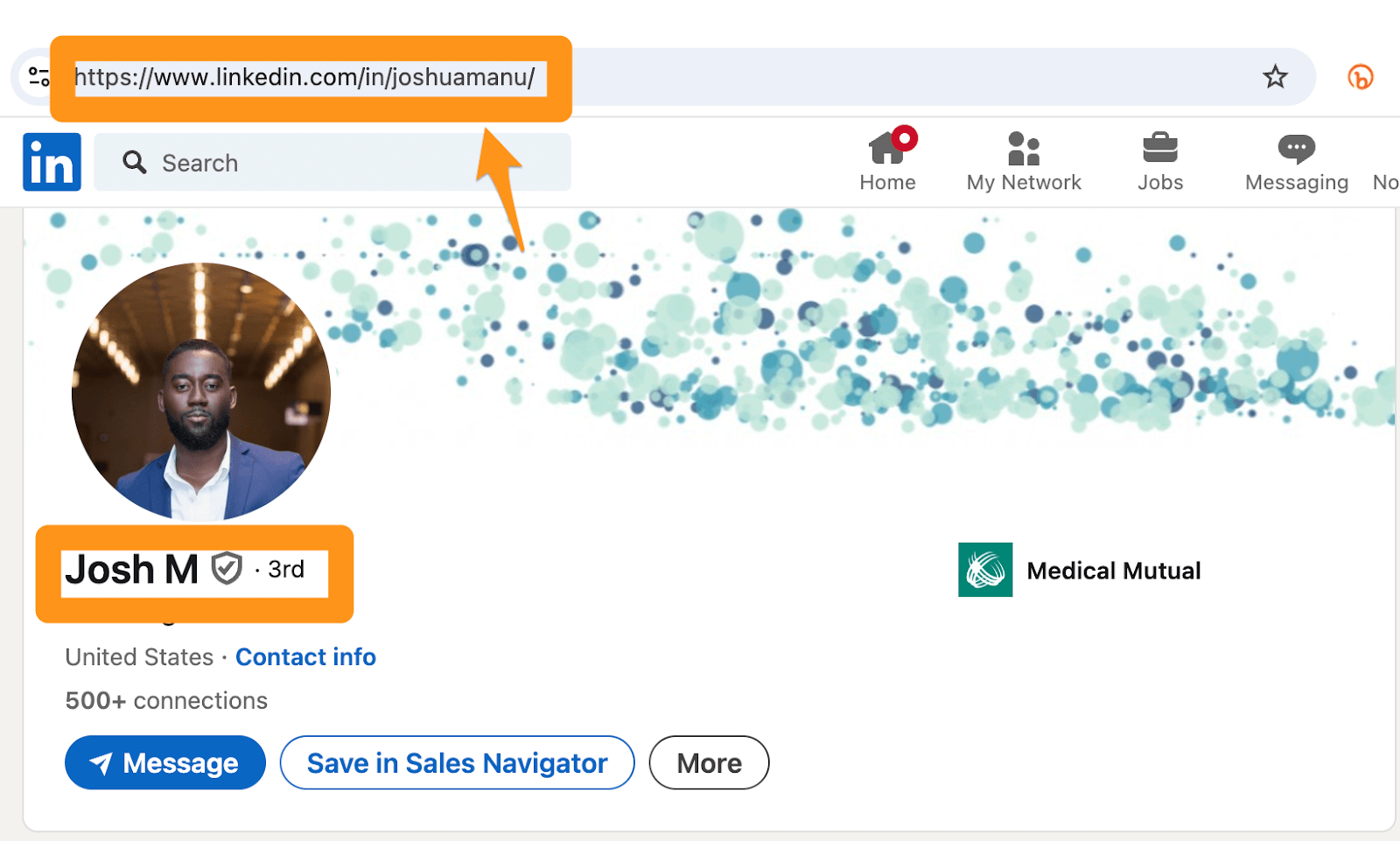Screen dimensions: 1400x841
Task: Open the orange browser extension icon
Action: click(x=1360, y=77)
